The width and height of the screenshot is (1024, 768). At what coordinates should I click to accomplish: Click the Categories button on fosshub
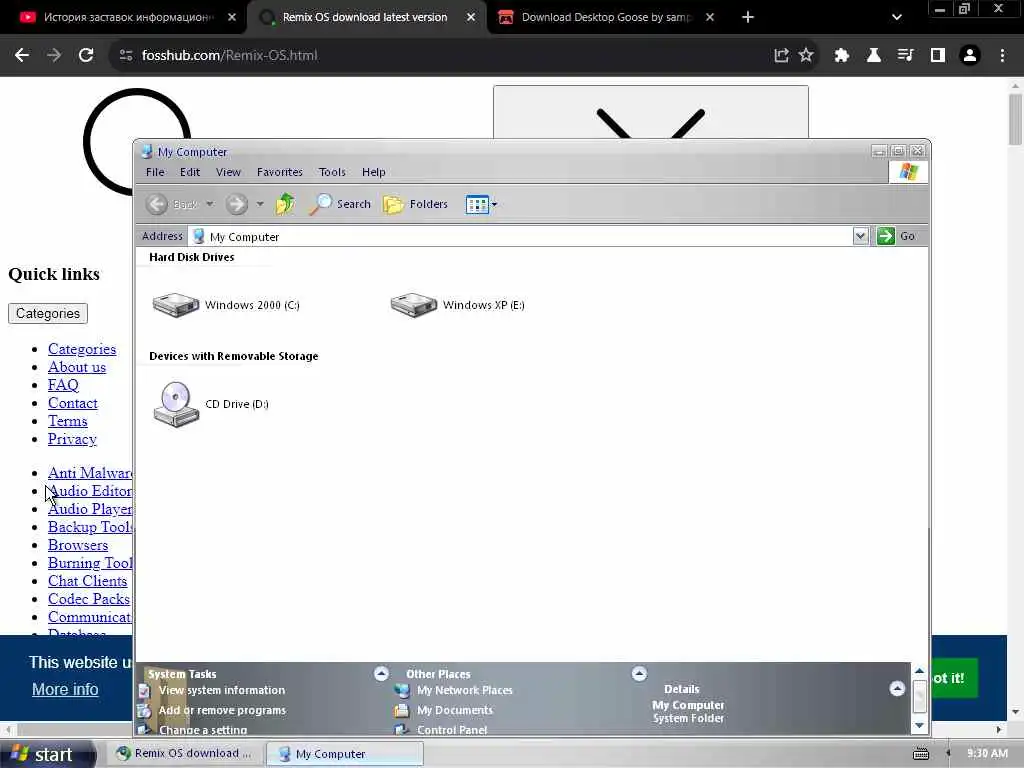48,313
